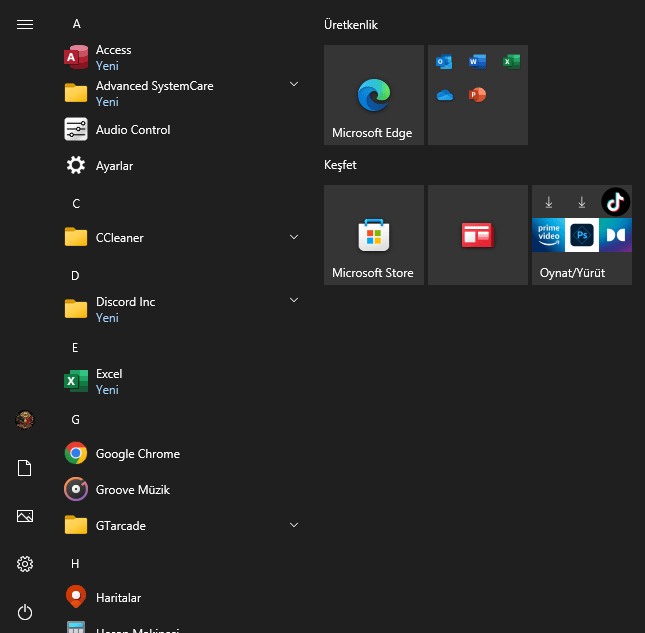The width and height of the screenshot is (645, 633).
Task: Launch the Excel icon in app list
Action: pos(76,381)
